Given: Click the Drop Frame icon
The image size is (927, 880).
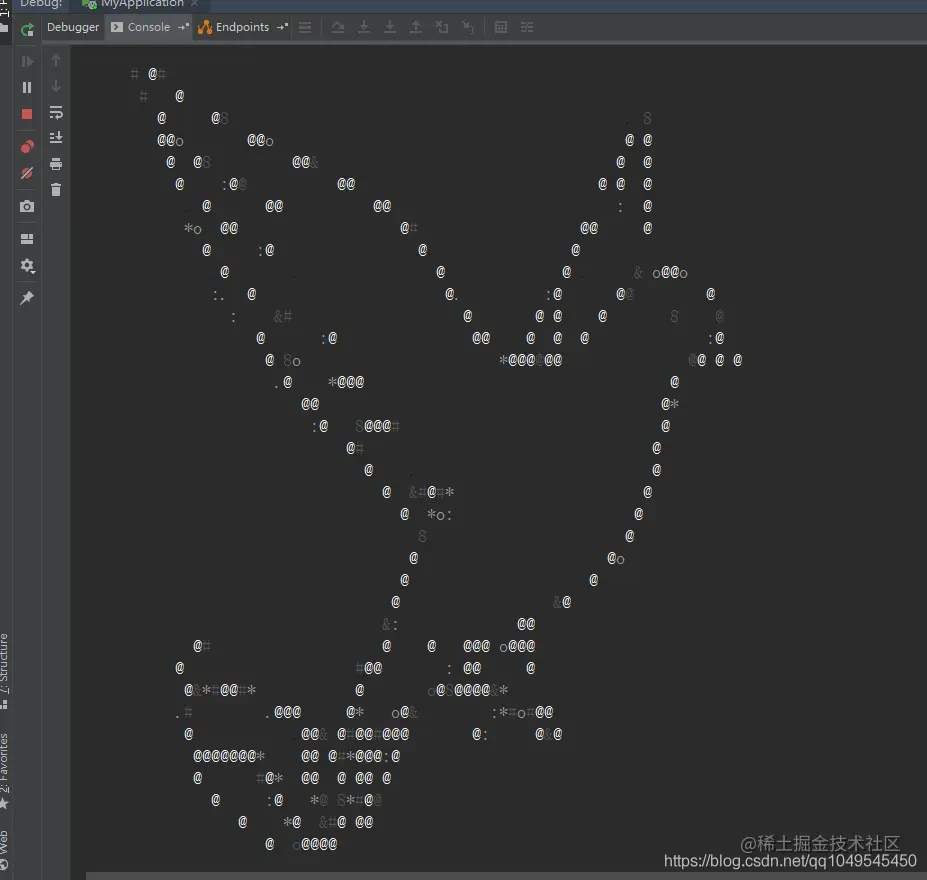Looking at the screenshot, I should [442, 27].
